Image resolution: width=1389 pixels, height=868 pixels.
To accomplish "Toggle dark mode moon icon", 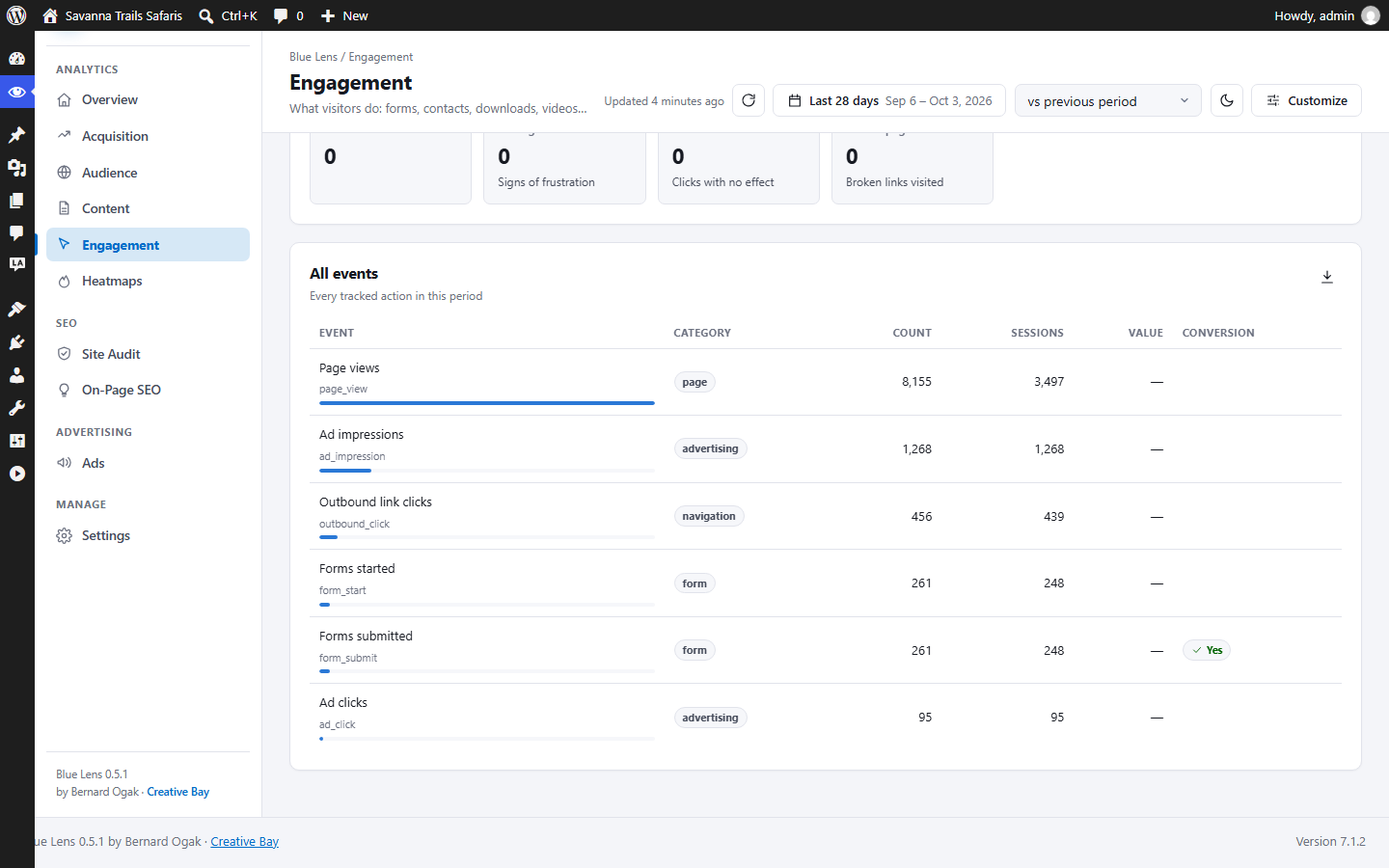I will (1227, 100).
